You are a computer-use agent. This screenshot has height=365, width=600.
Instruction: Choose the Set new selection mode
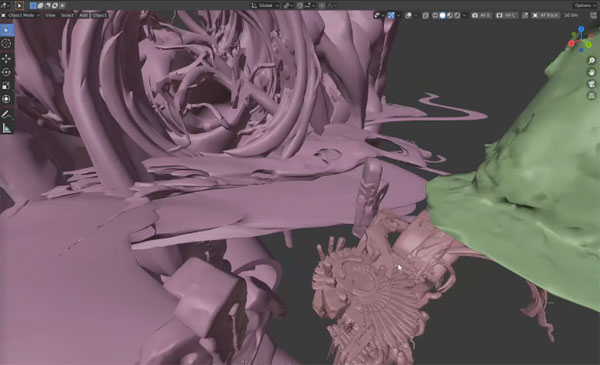(33, 5)
